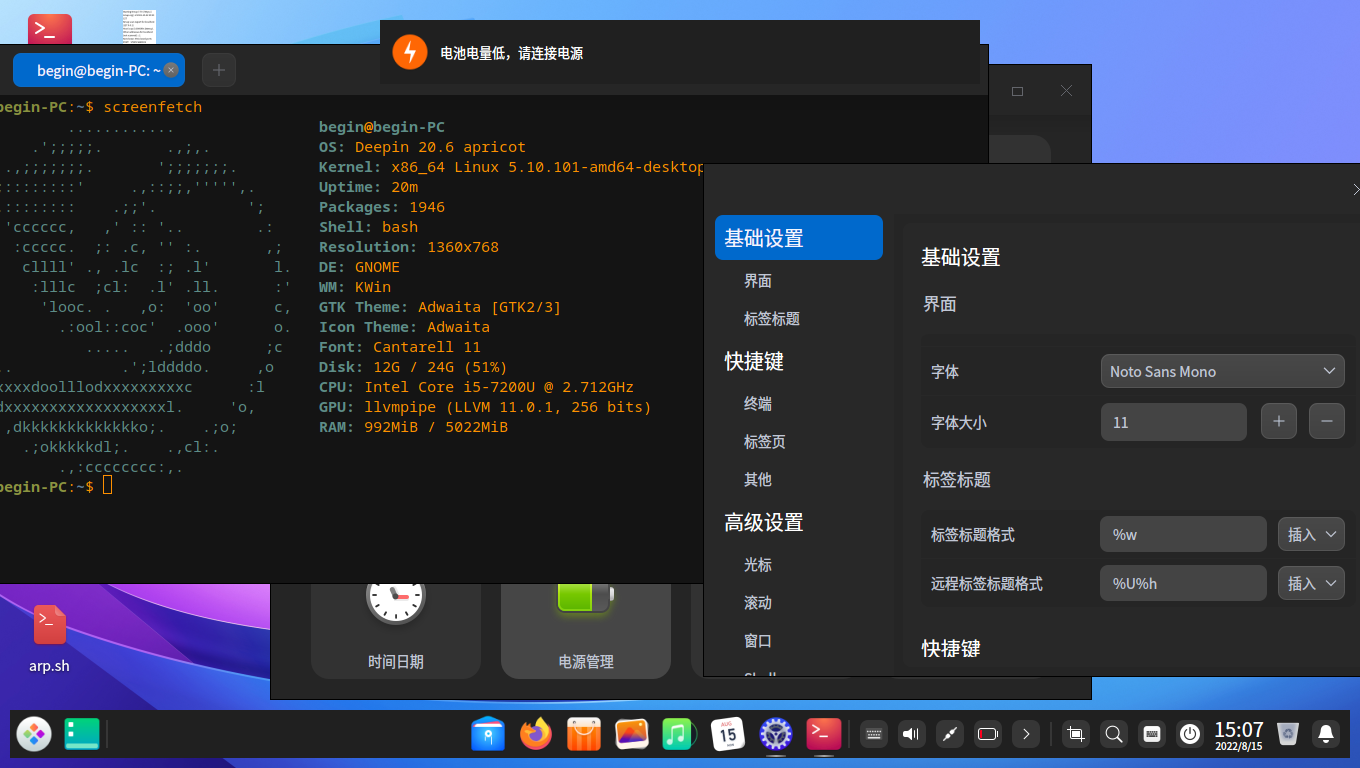The image size is (1360, 768).
Task: Open the keyboard tray icon left of volume
Action: pyautogui.click(x=873, y=734)
